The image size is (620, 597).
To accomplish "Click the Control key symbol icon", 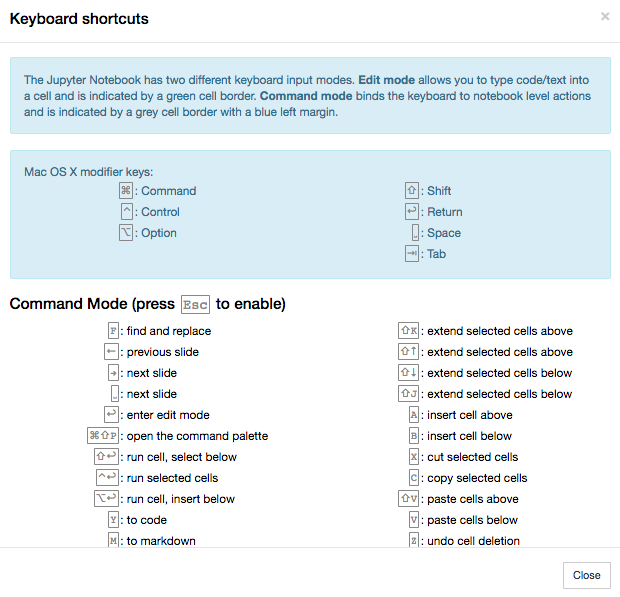I will pos(126,212).
